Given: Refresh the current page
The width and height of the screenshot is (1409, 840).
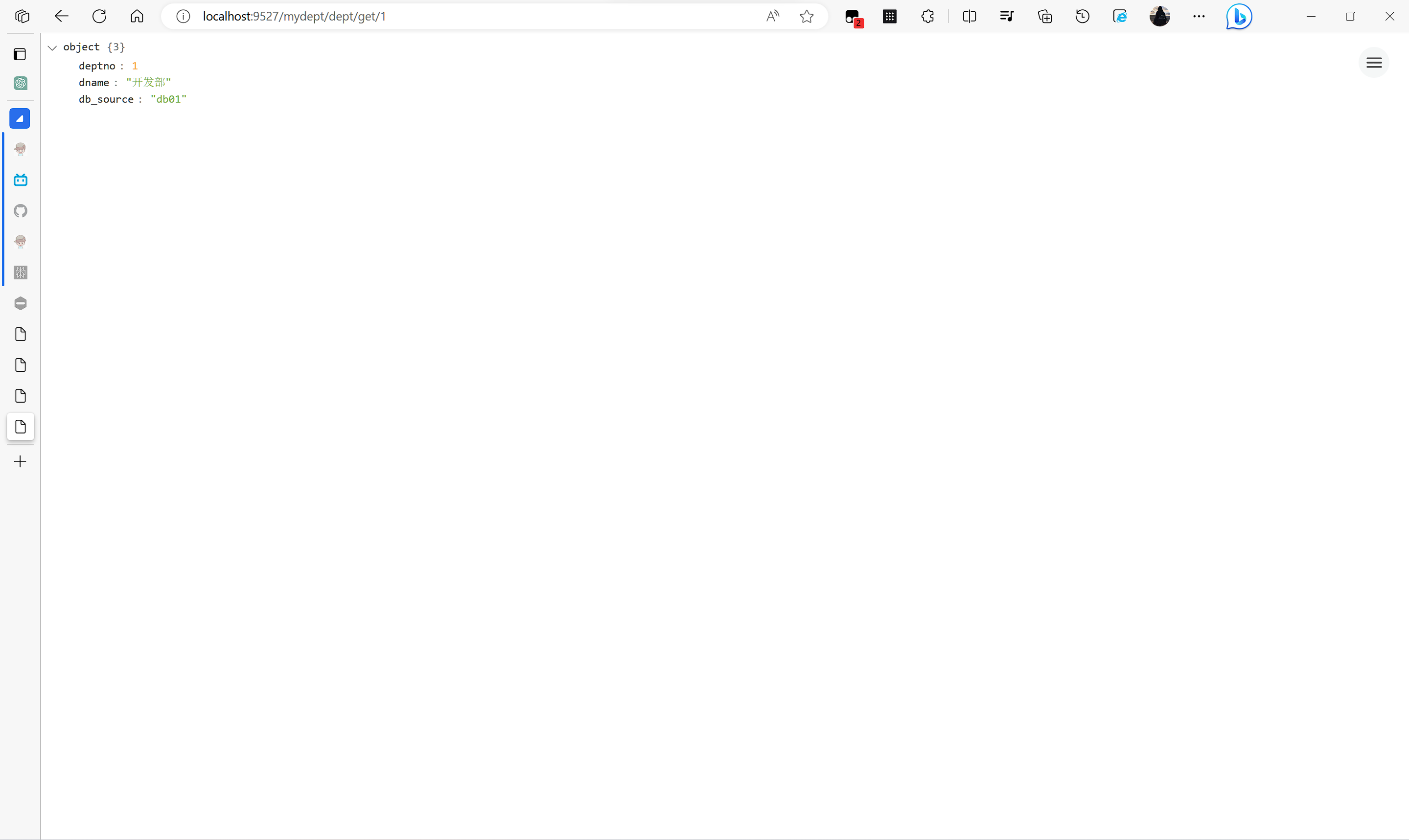Looking at the screenshot, I should [x=100, y=17].
